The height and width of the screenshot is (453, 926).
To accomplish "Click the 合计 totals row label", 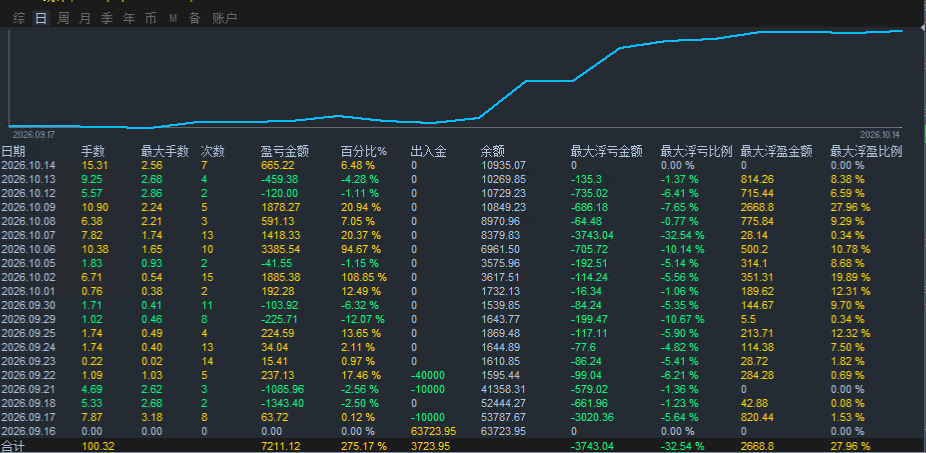I will point(13,447).
